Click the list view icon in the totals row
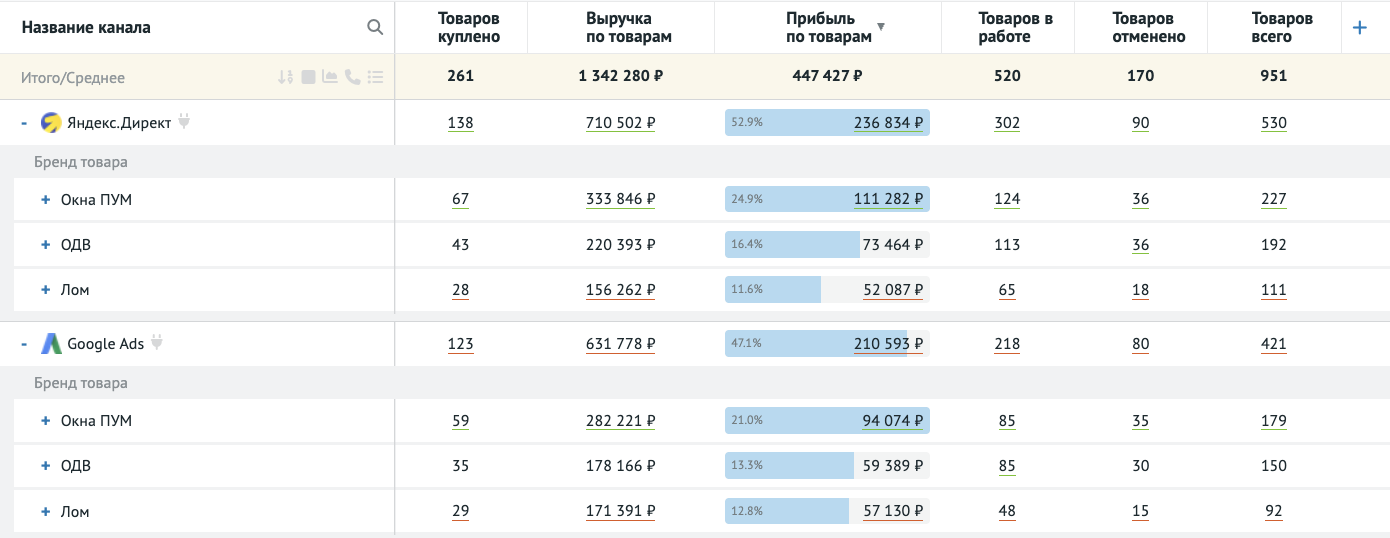 click(376, 77)
